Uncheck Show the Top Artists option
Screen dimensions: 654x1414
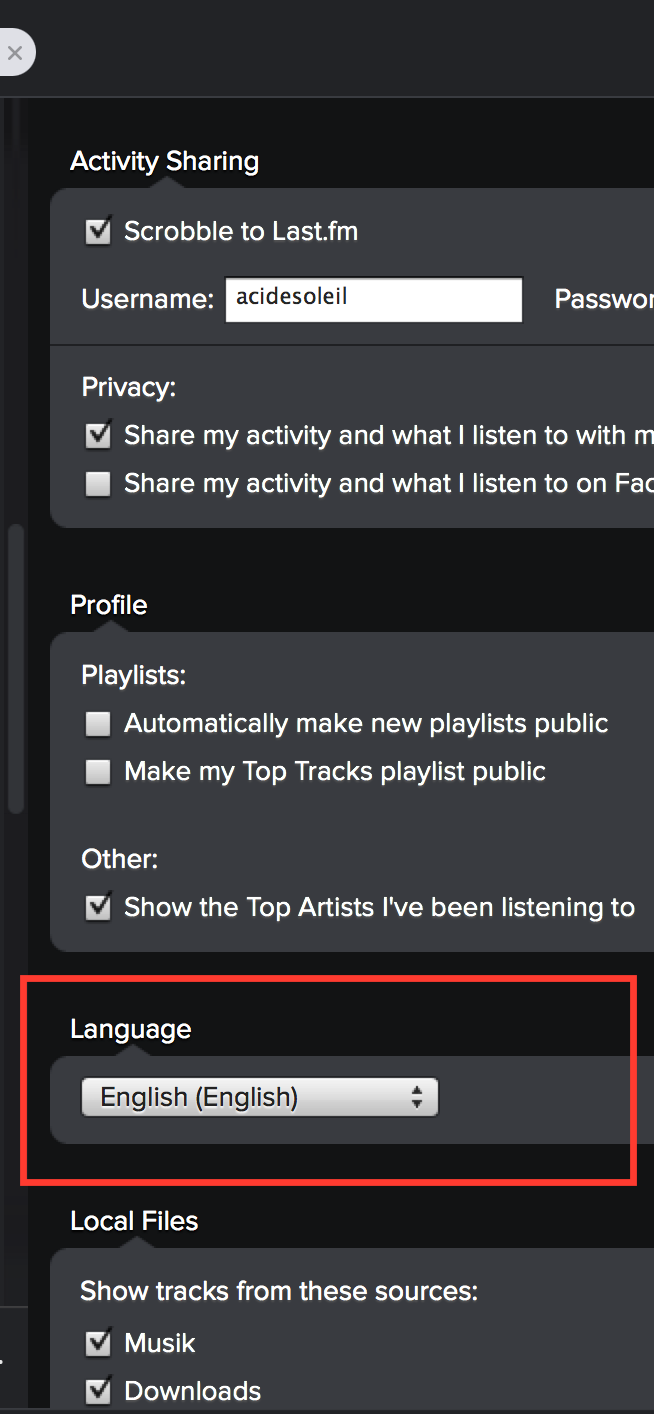tap(98, 908)
